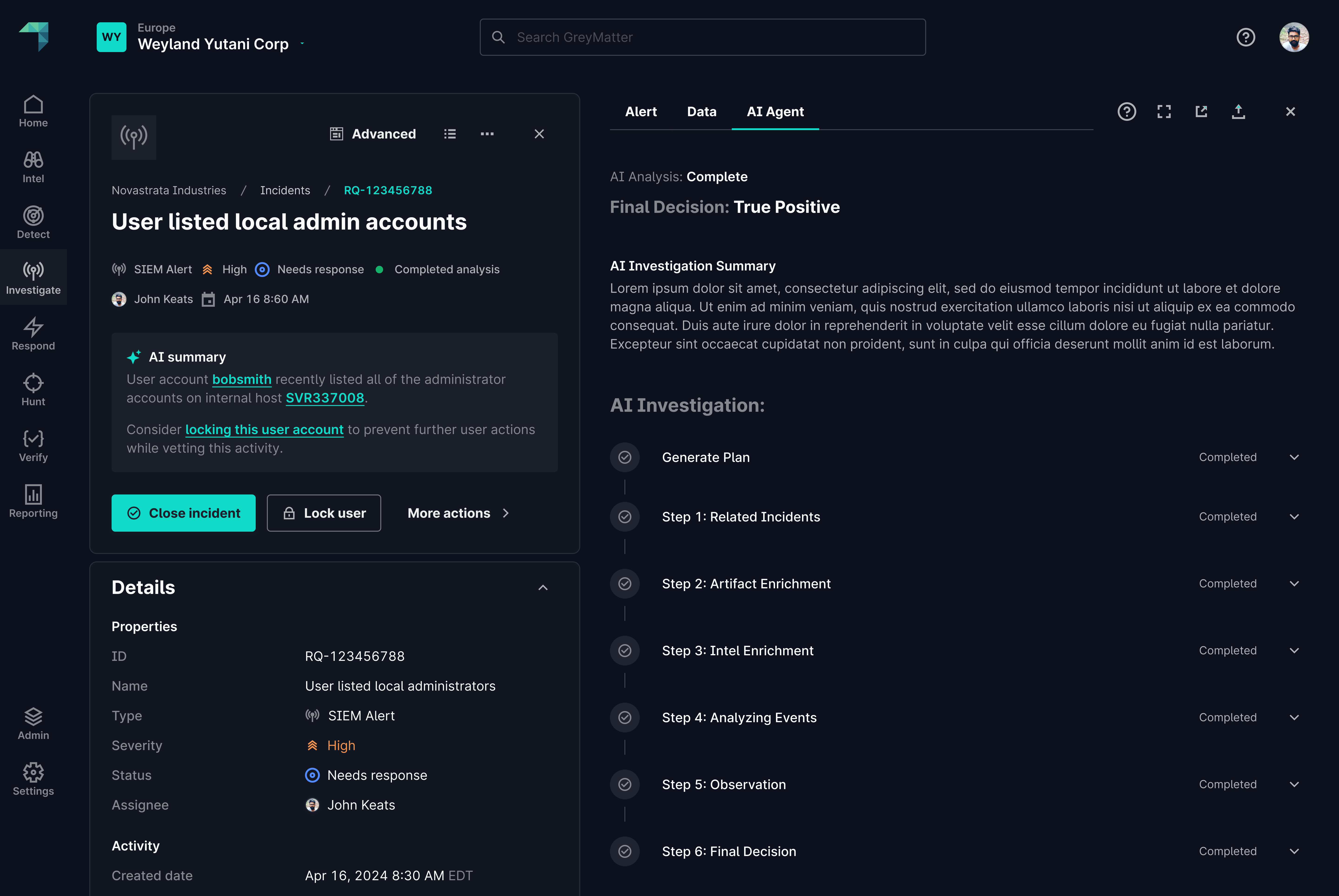Switch to the Data tab

tap(702, 112)
